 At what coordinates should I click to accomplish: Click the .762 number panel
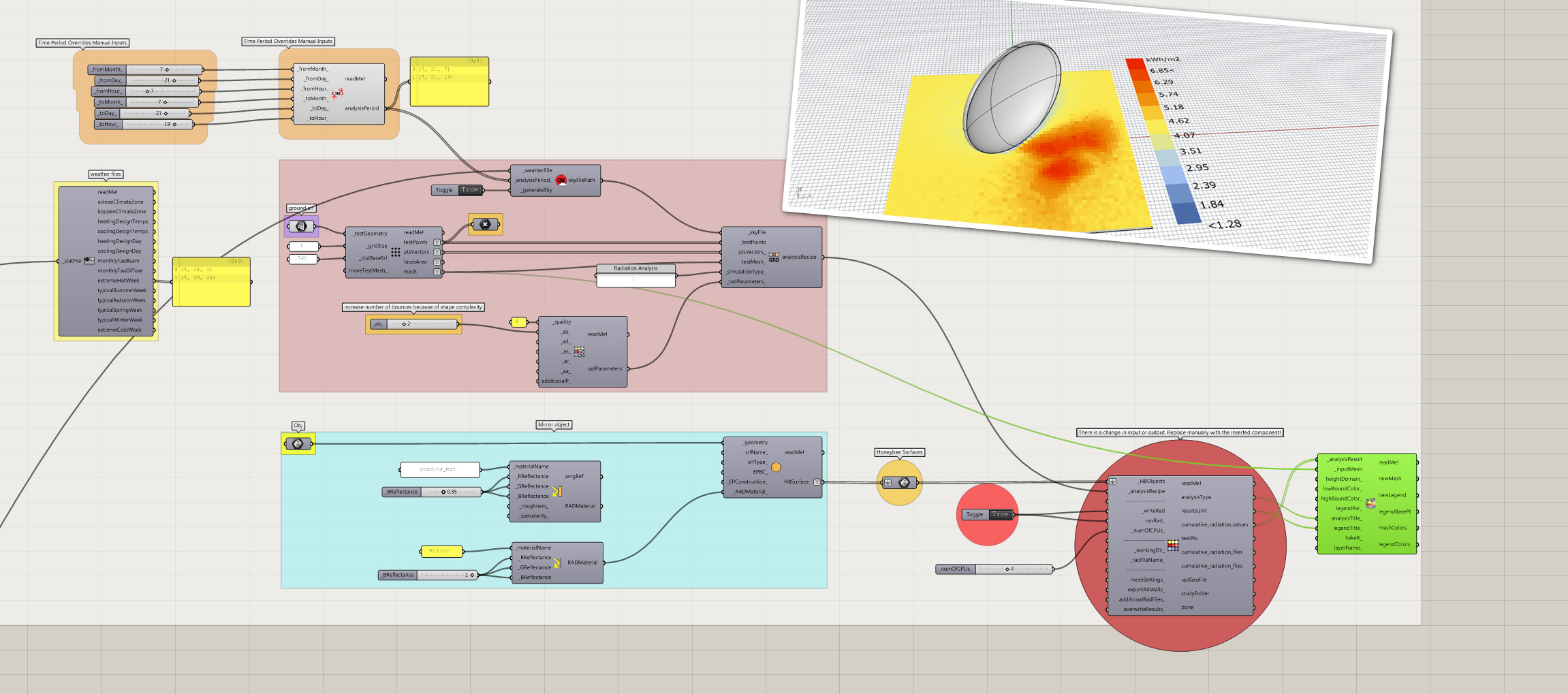pos(303,259)
